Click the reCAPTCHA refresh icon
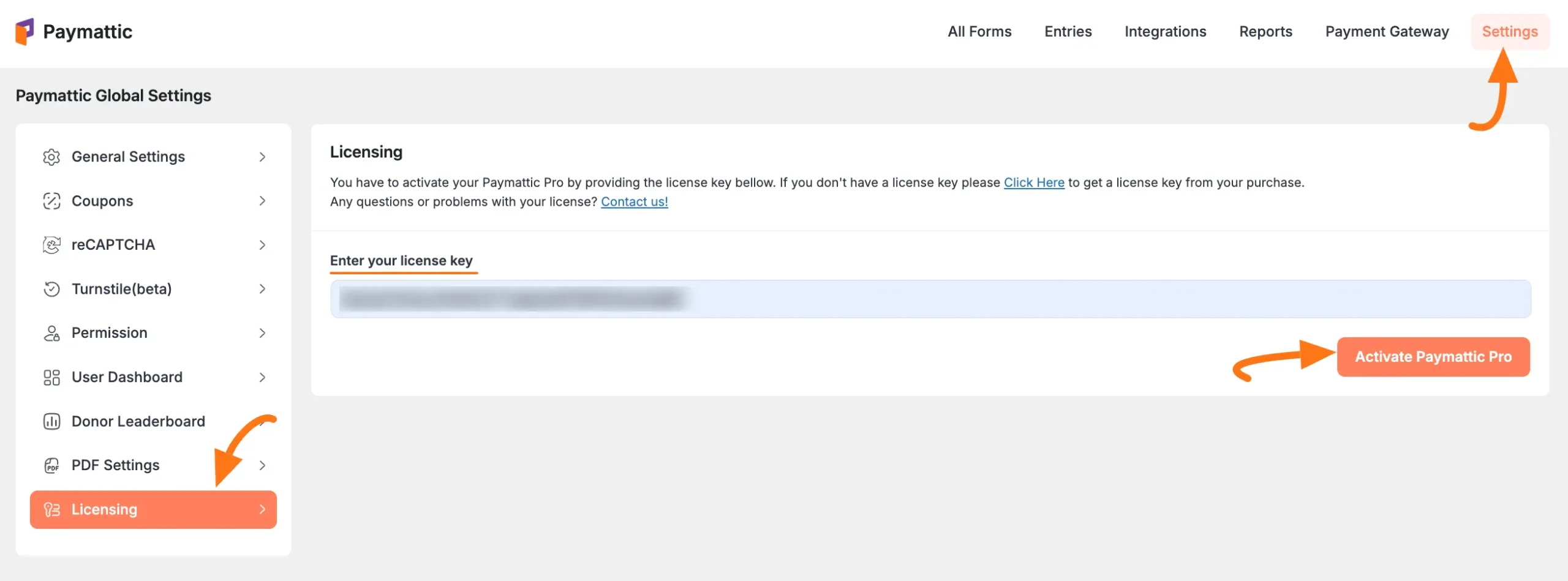 [52, 245]
